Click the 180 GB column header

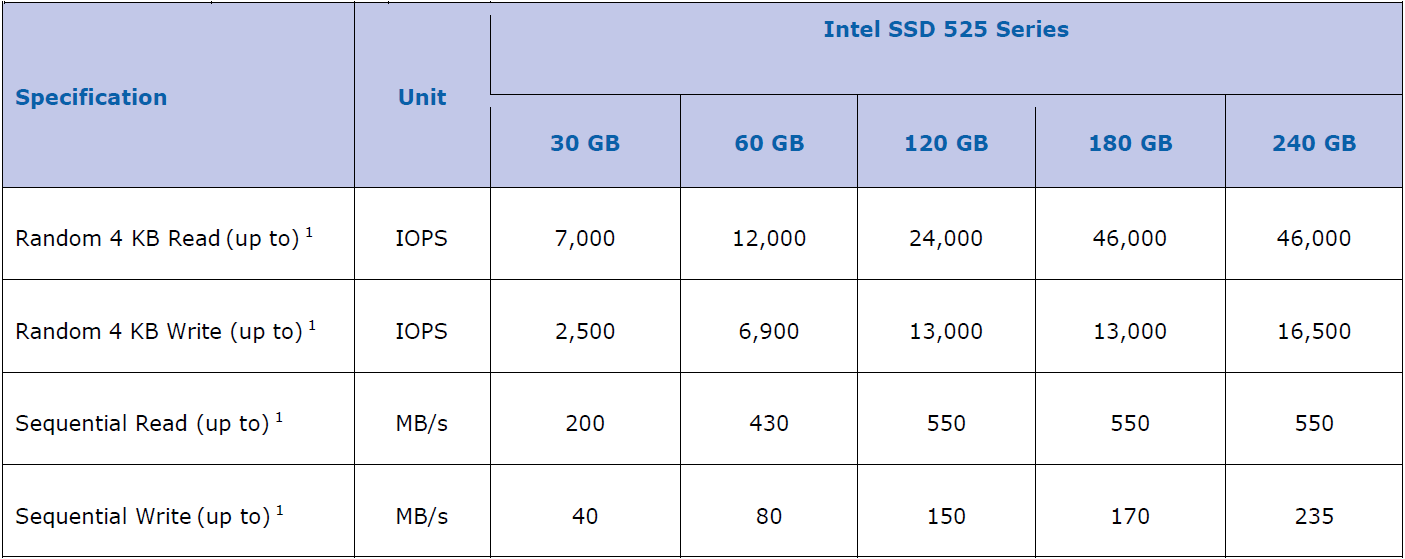point(1130,143)
